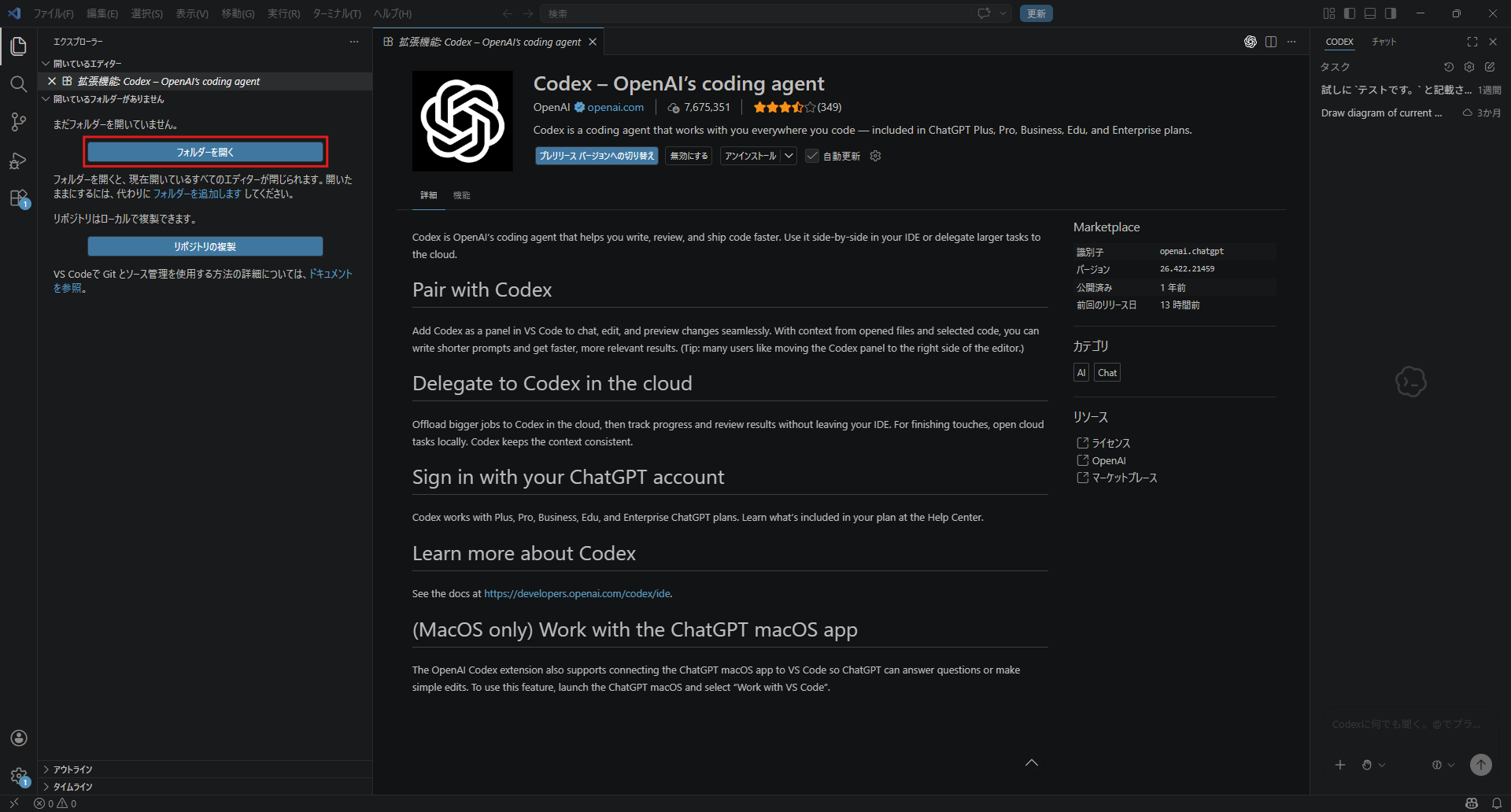Expand the Outline section
The height and width of the screenshot is (812, 1511).
click(x=72, y=770)
